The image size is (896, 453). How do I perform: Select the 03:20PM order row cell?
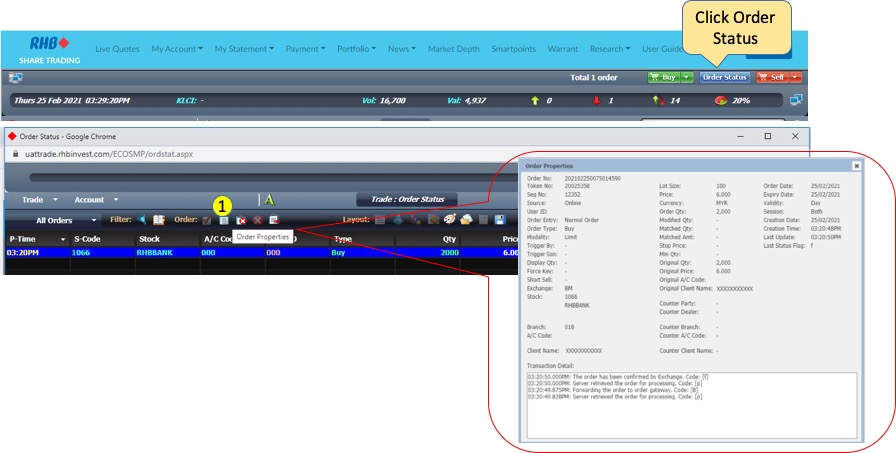coord(37,252)
